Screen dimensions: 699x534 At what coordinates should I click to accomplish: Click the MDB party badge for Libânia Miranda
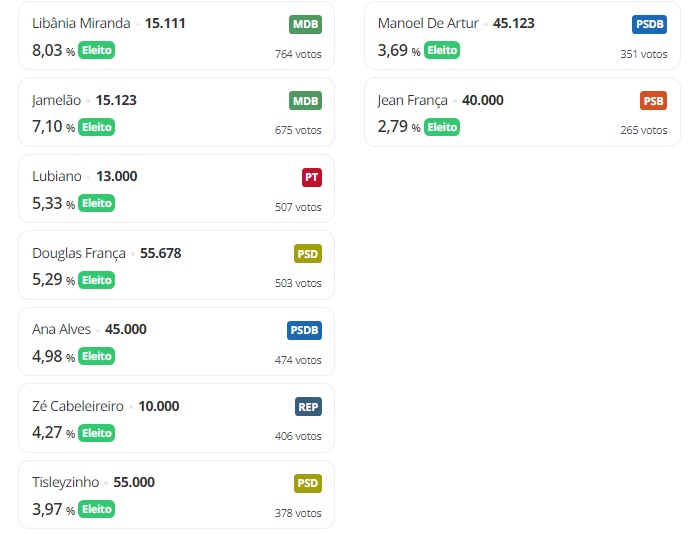[x=305, y=24]
